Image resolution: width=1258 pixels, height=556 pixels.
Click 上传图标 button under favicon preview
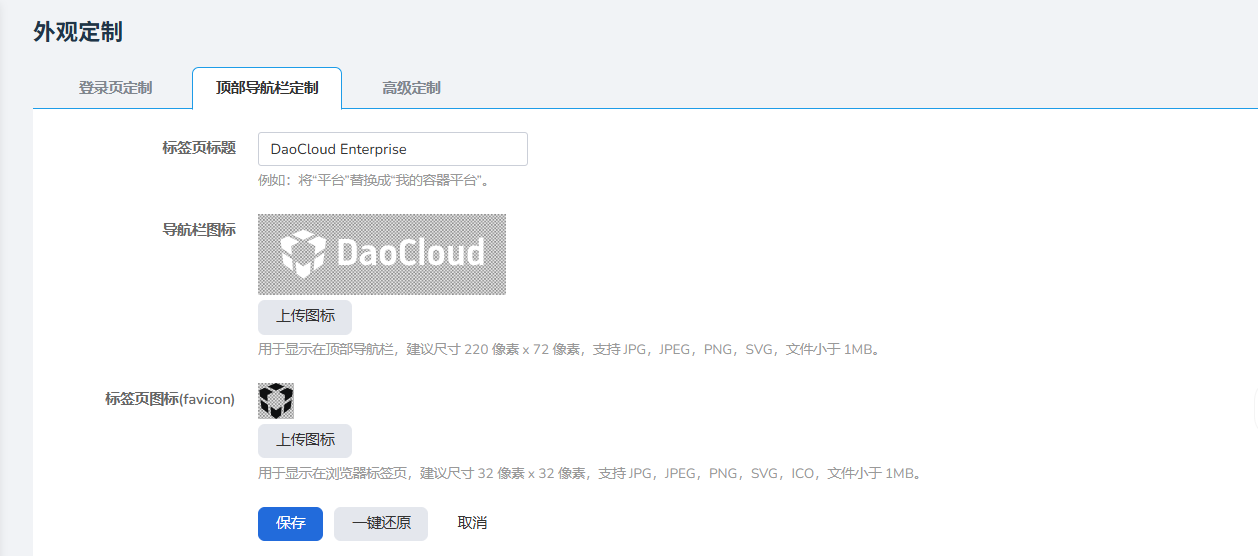point(305,440)
